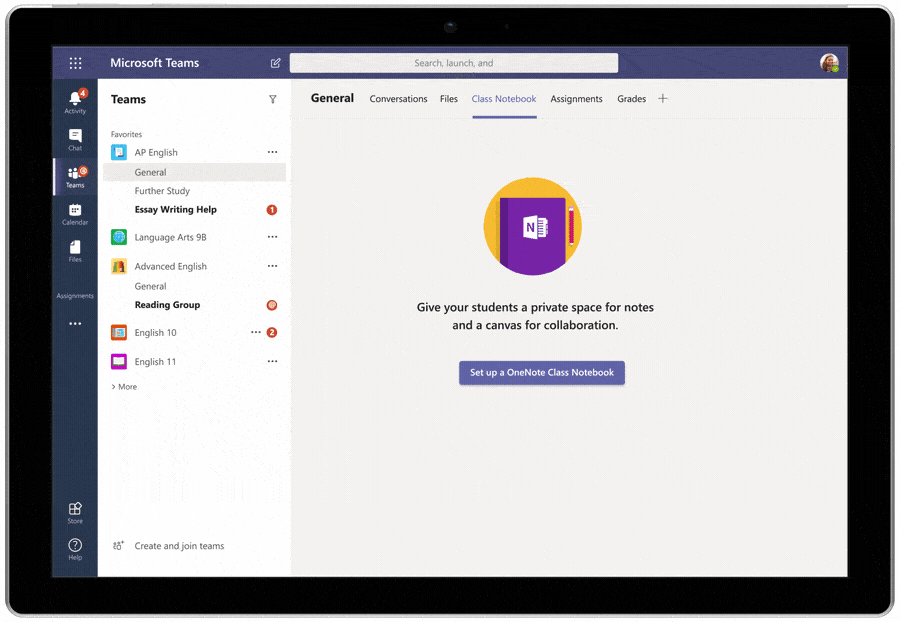This screenshot has height=622, width=900.
Task: Click the new chat compose icon
Action: [276, 63]
